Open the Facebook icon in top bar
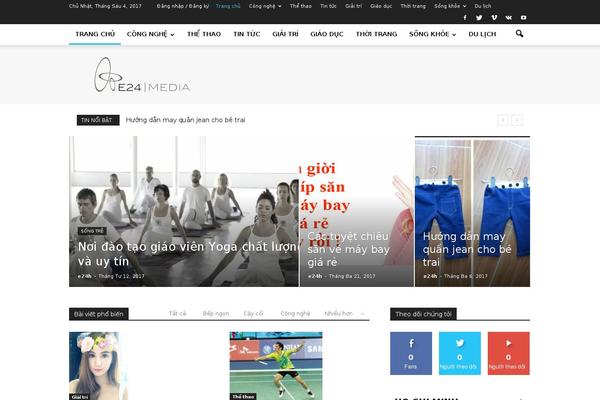This screenshot has height=400, width=600. [x=465, y=18]
